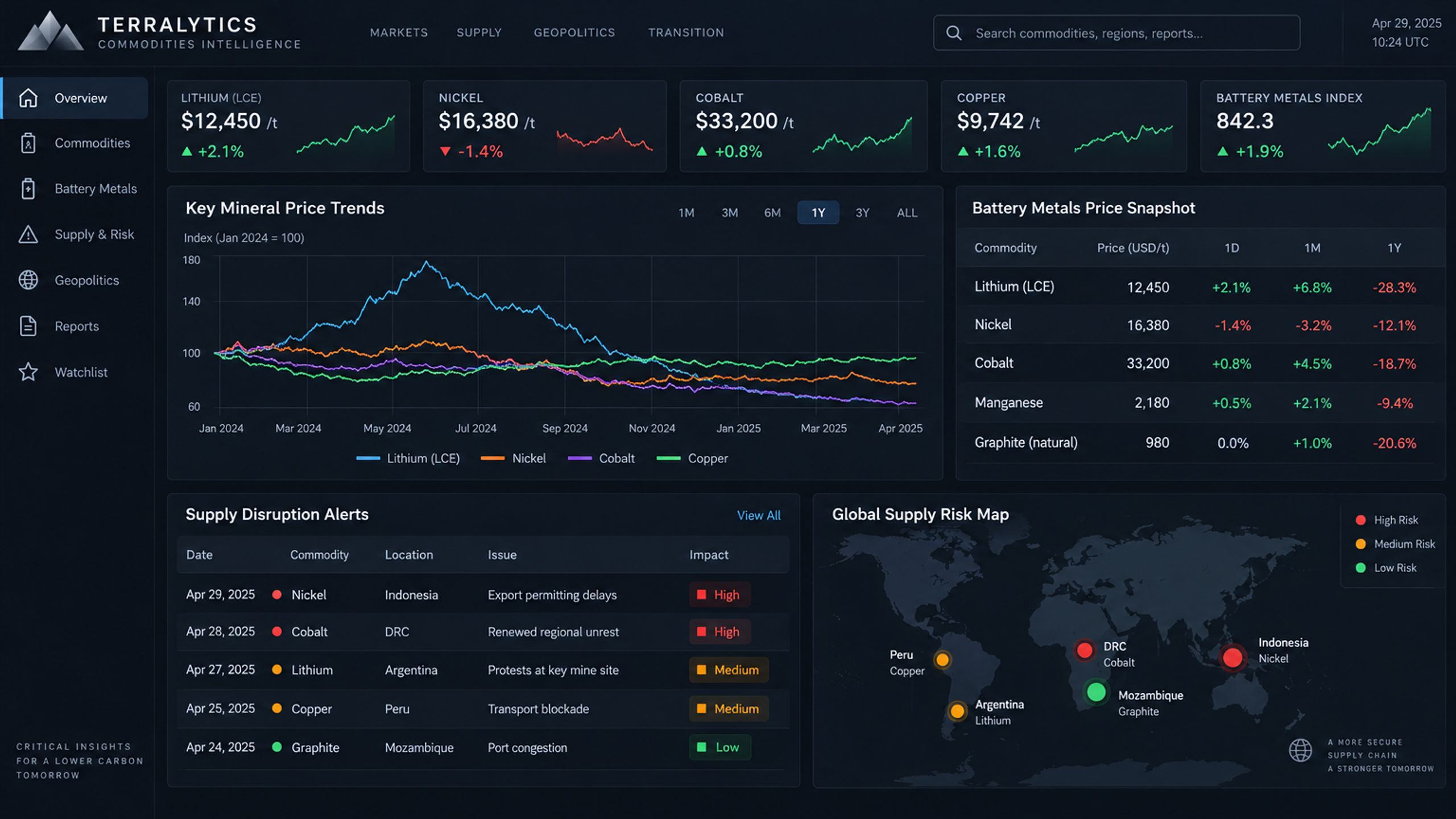Click the Peru Copper orange map marker
This screenshot has height=819, width=1456.
tap(942, 660)
